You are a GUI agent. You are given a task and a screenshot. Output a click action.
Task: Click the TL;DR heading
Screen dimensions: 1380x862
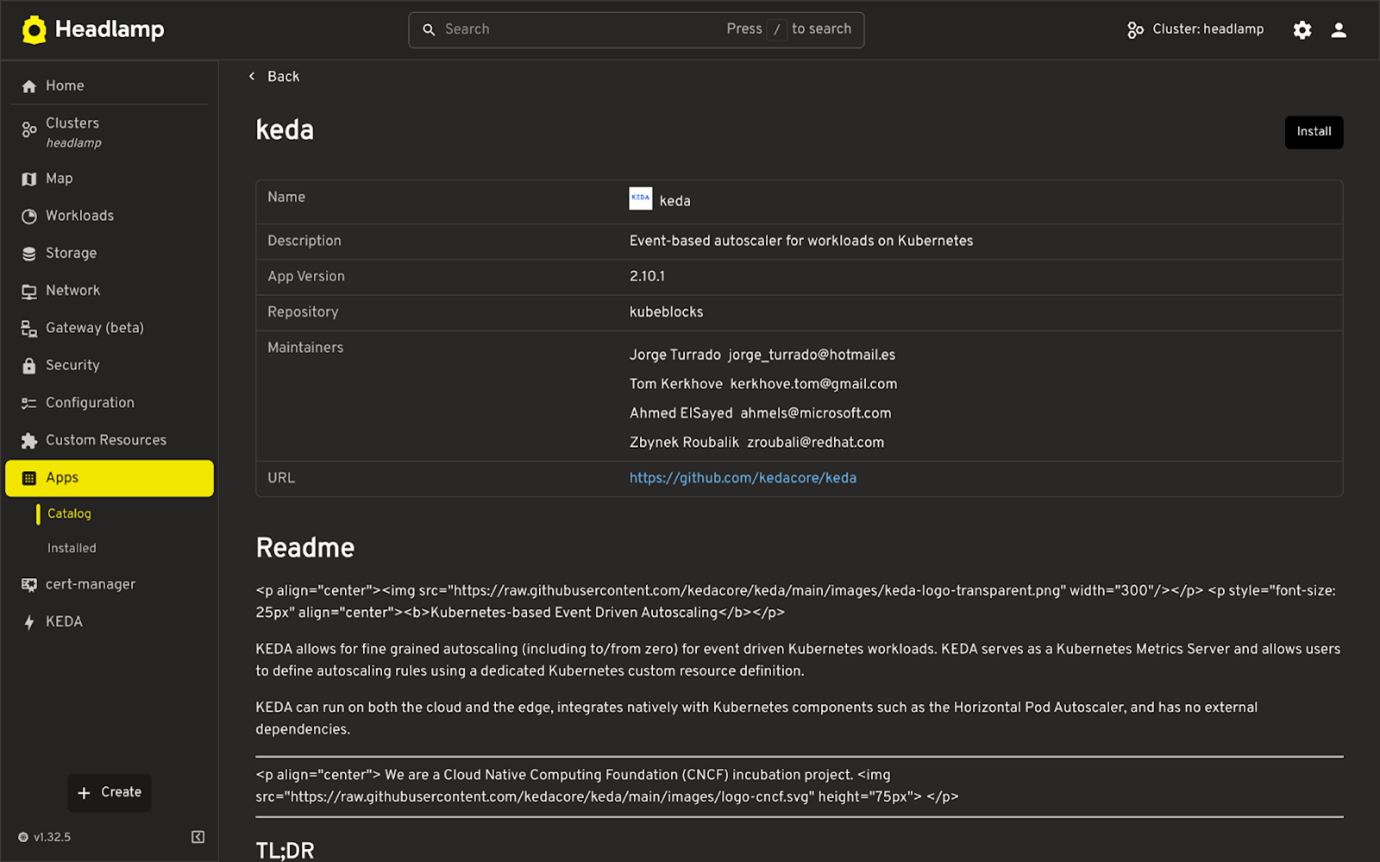pos(285,851)
